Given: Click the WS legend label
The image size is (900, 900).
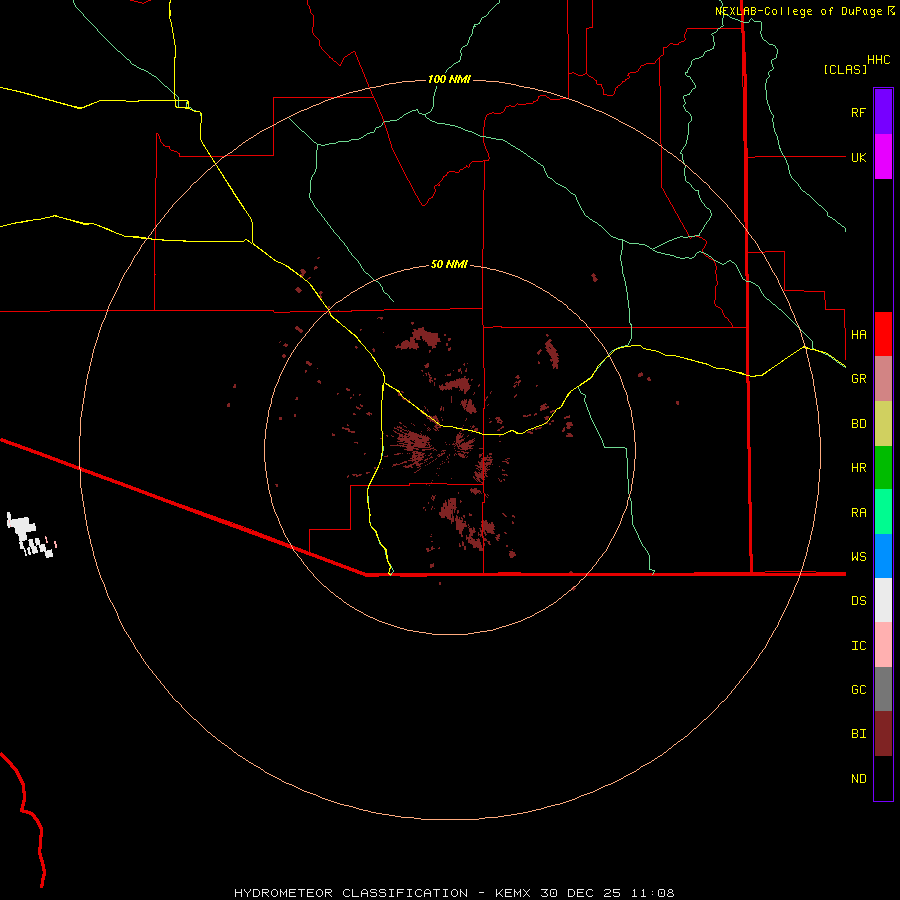Looking at the screenshot, I should (858, 556).
